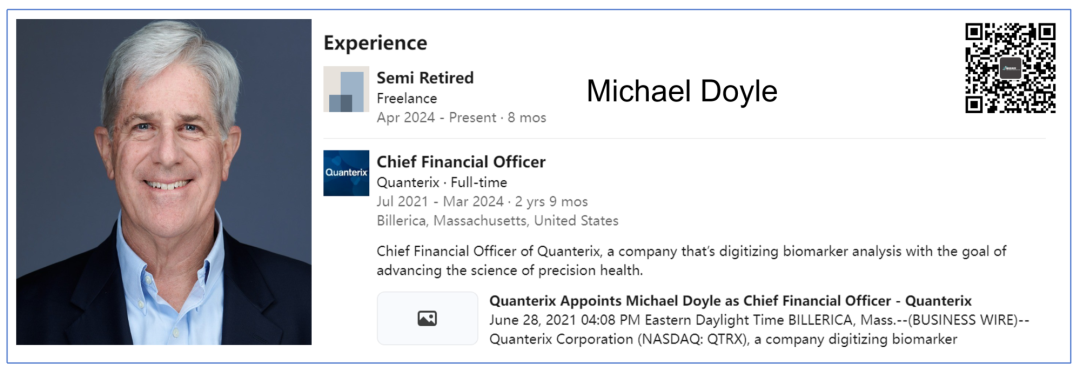Screen dimensions: 1080x367
Task: Click the Freelance placeholder company logo
Action: (346, 89)
